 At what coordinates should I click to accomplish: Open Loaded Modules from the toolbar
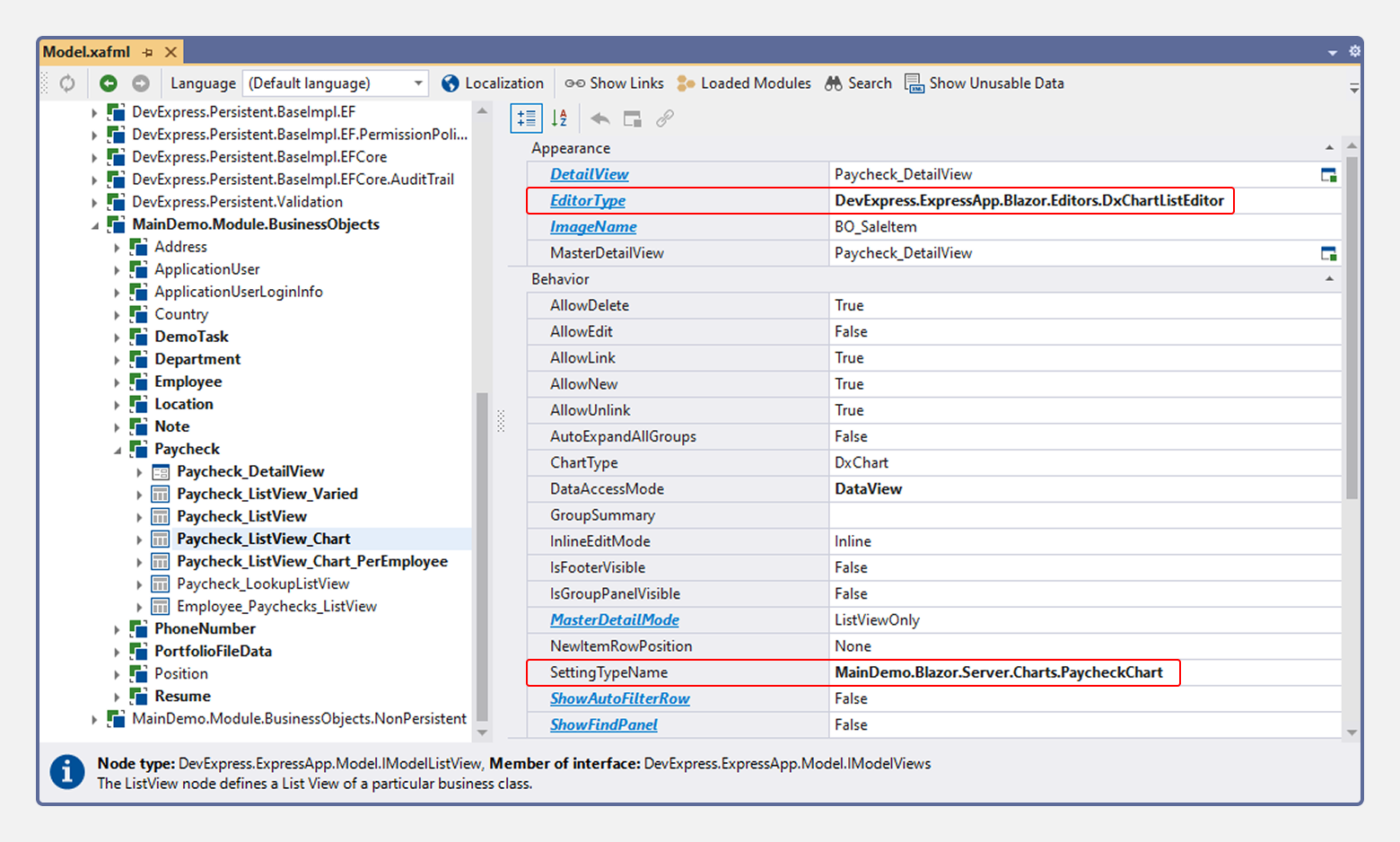point(685,83)
